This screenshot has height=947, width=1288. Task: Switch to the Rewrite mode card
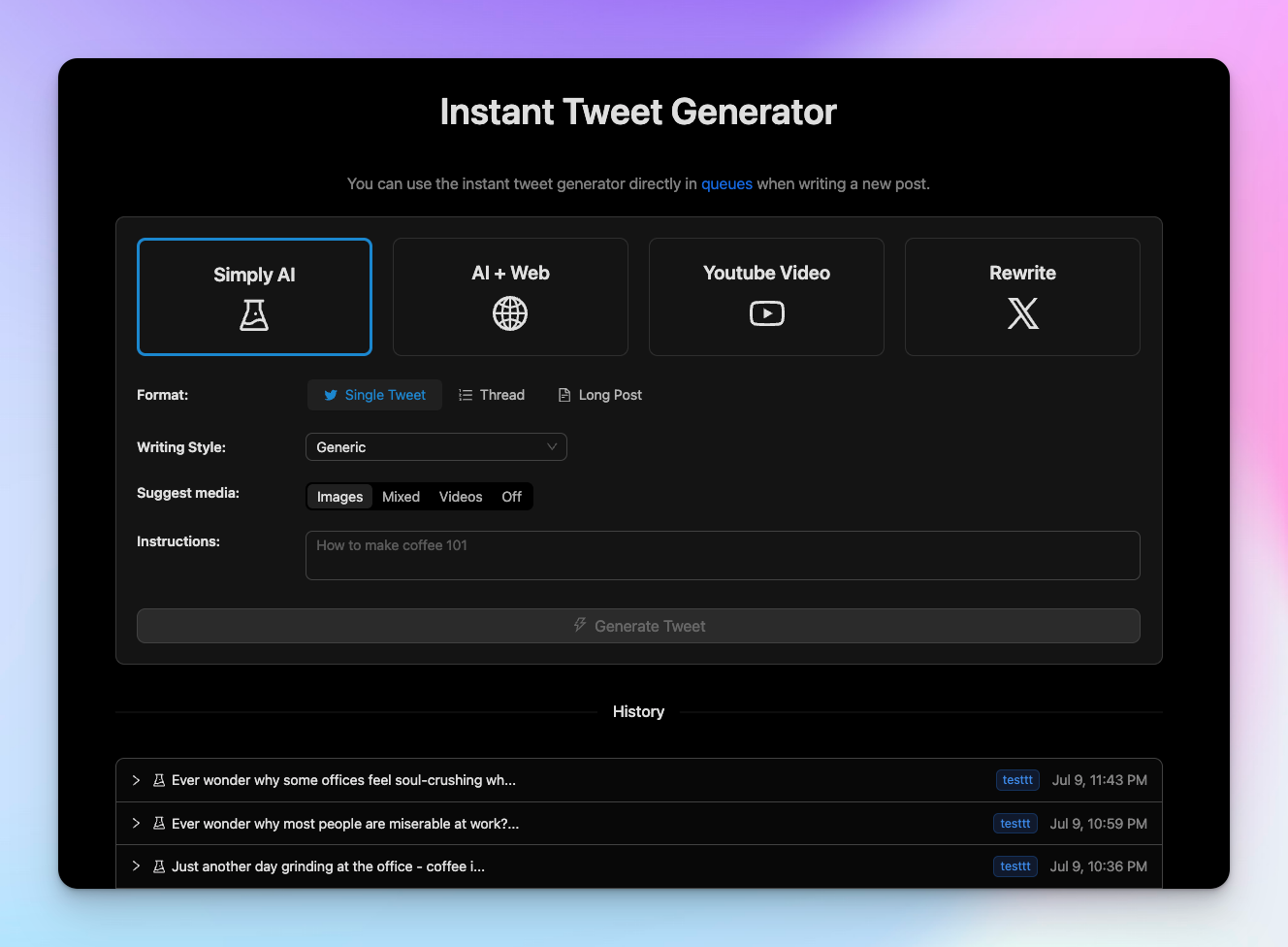pos(1022,297)
